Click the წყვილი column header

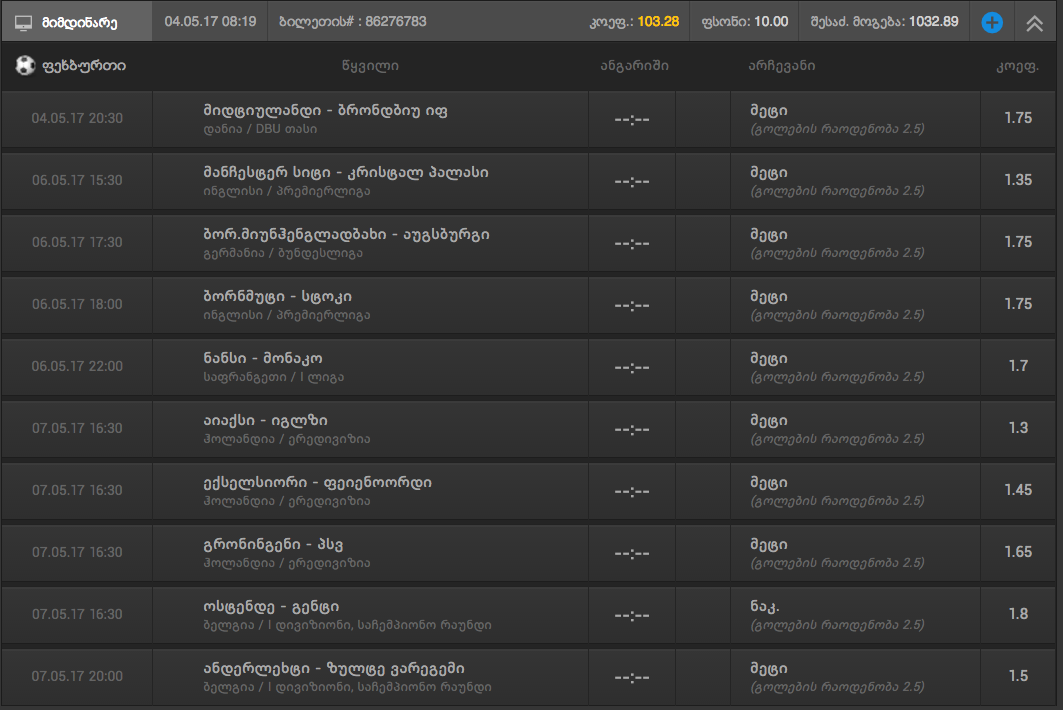pos(370,66)
